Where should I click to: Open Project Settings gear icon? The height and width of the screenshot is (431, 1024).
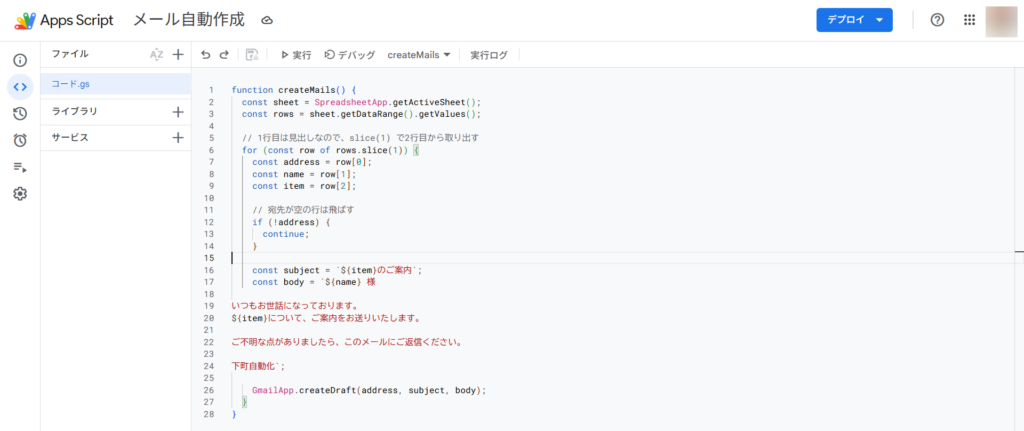[20, 194]
